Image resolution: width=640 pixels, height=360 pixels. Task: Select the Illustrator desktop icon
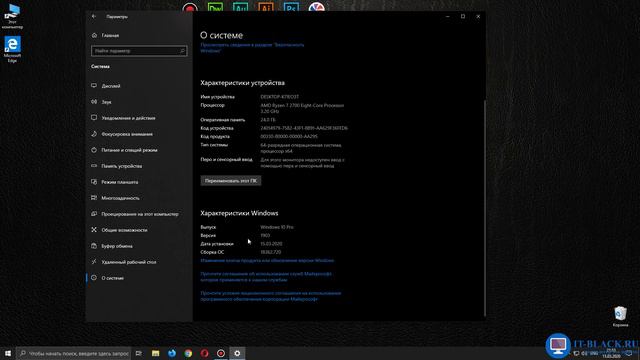[266, 7]
